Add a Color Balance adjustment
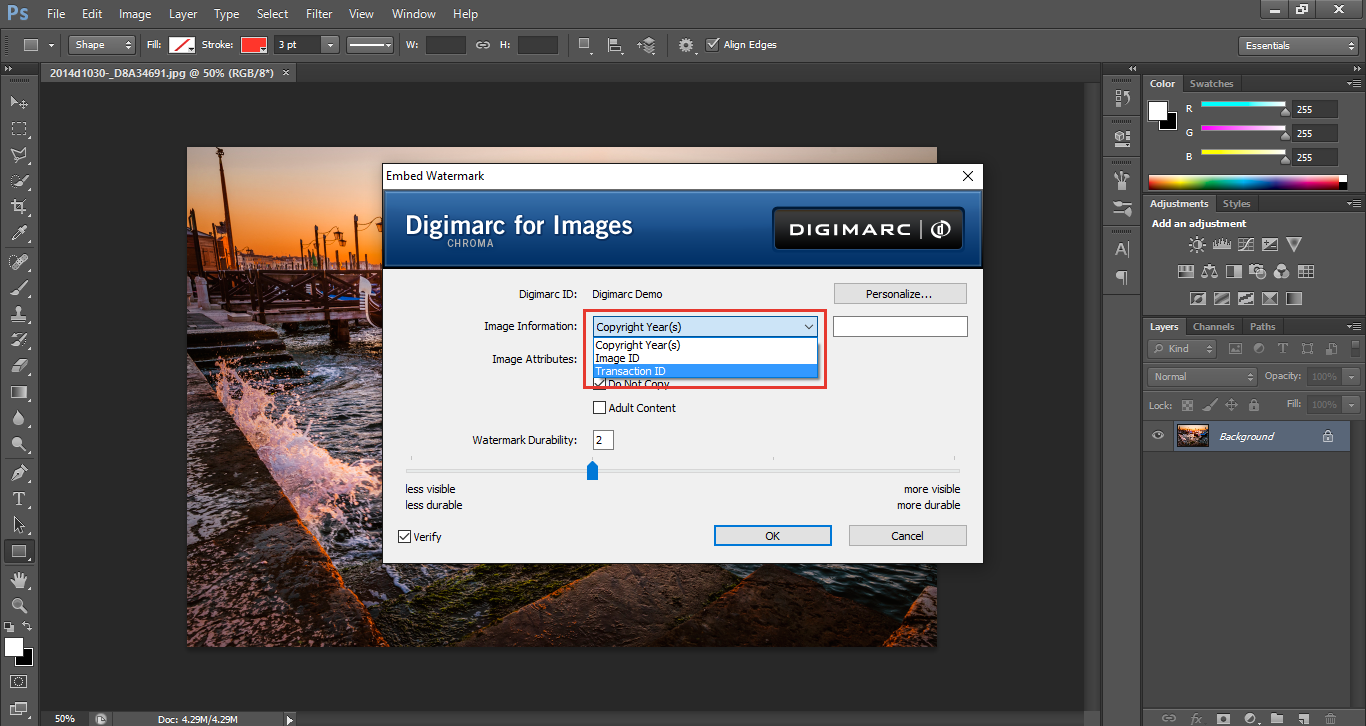Image resolution: width=1366 pixels, height=726 pixels. point(1209,271)
